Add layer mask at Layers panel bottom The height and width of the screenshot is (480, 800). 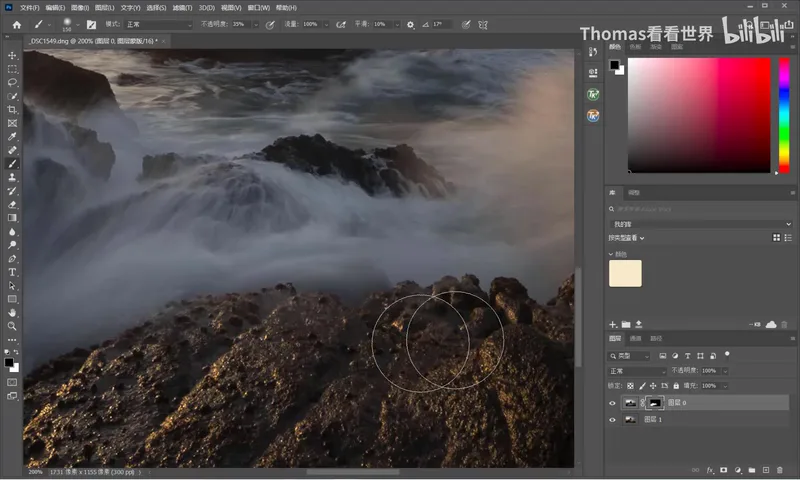click(723, 470)
